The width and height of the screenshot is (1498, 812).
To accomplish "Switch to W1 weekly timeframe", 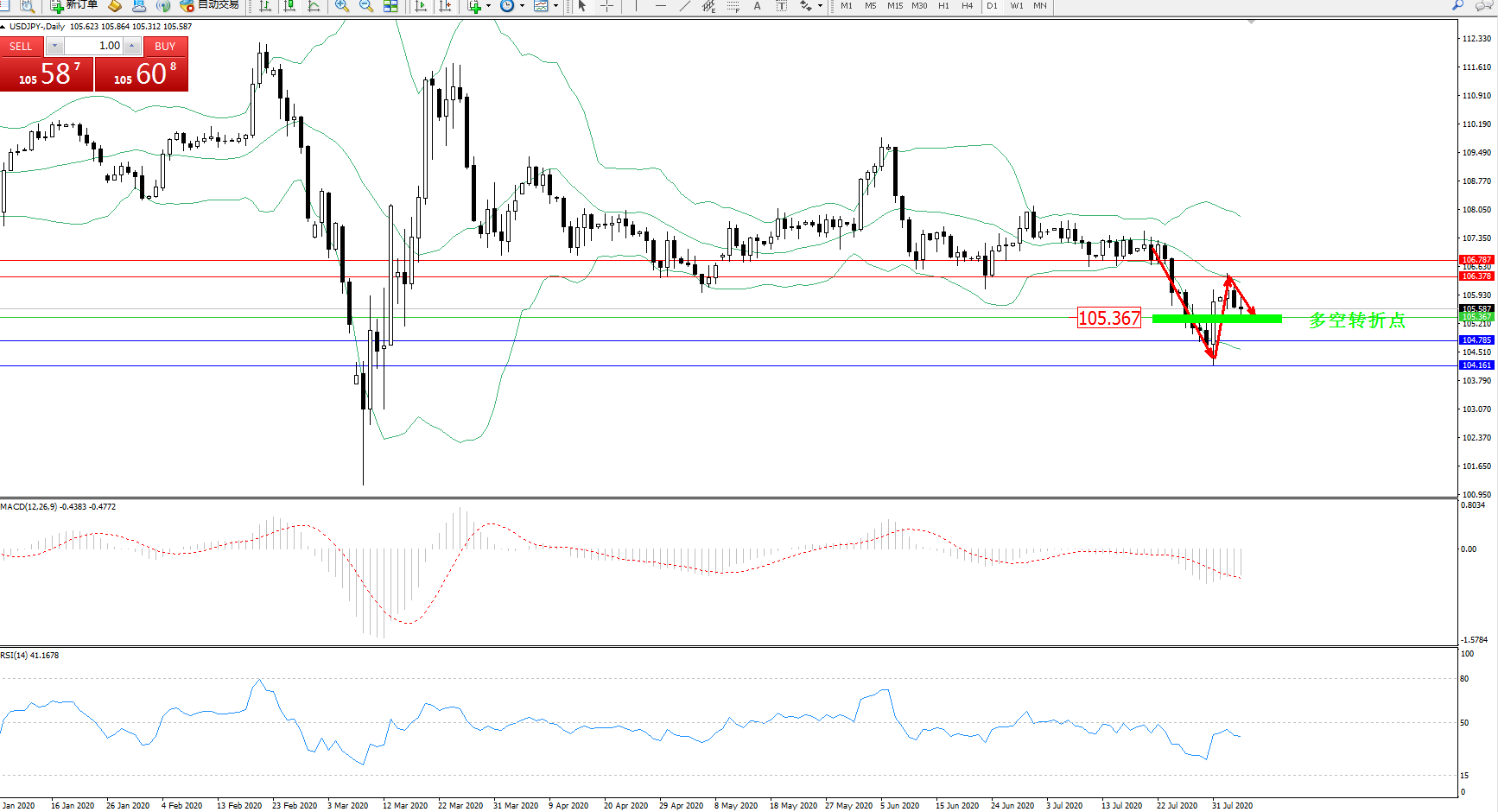I will coord(1017,5).
